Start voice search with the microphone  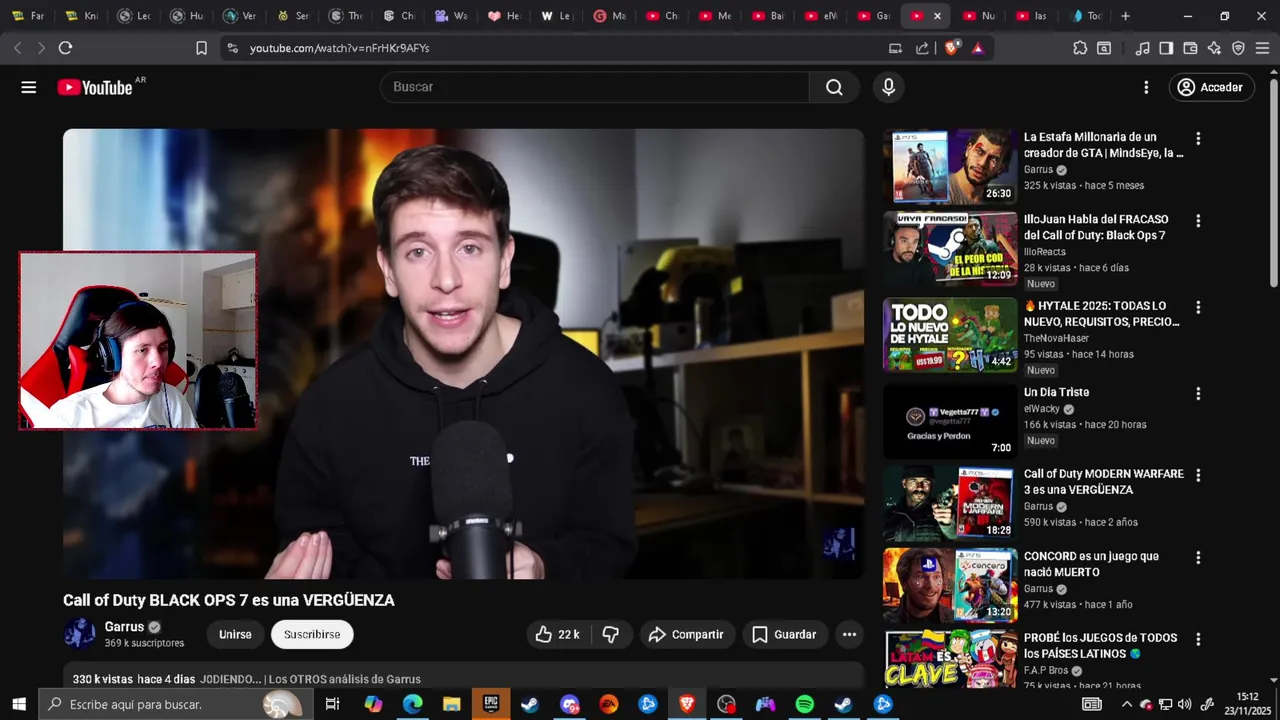(888, 87)
